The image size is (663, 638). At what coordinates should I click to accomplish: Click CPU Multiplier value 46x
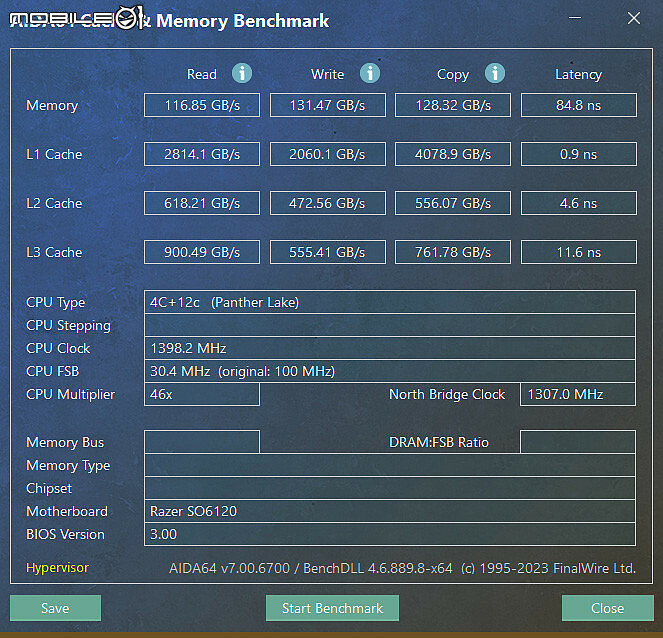202,394
